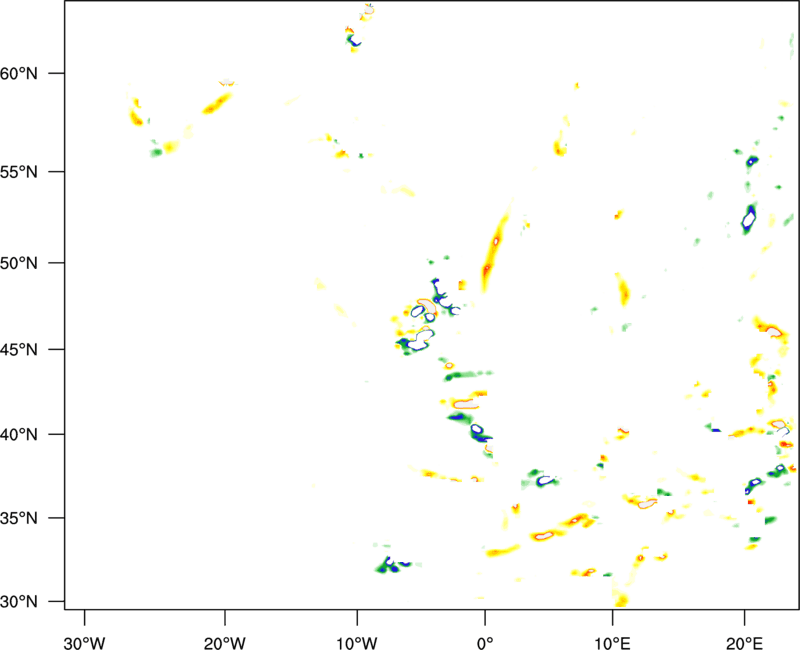Viewport: 800px width, 650px height.
Task: Click the 30°N latitude axis label
Action: [x=19, y=601]
